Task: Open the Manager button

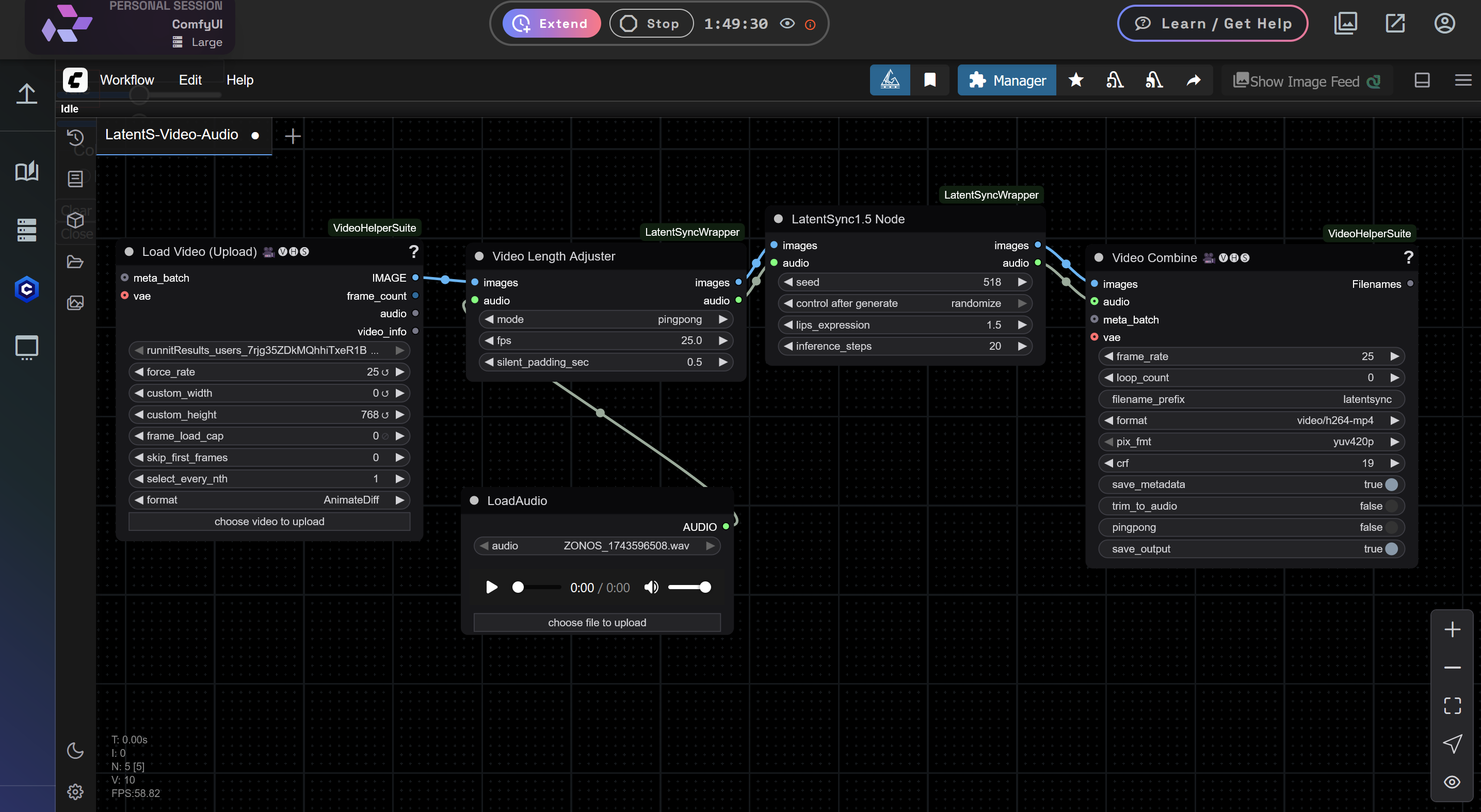Action: pyautogui.click(x=1006, y=80)
